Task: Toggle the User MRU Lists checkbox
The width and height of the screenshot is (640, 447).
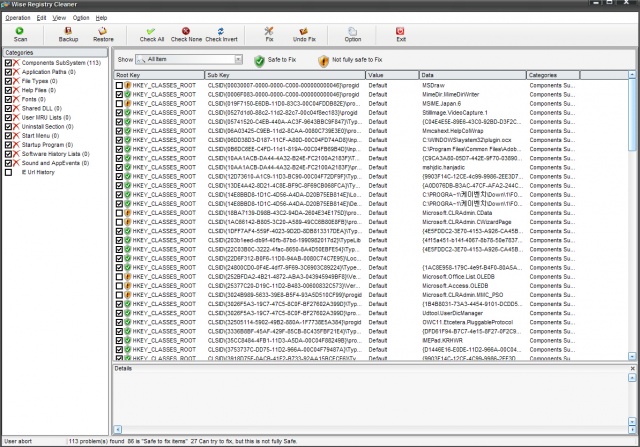Action: tap(8, 118)
